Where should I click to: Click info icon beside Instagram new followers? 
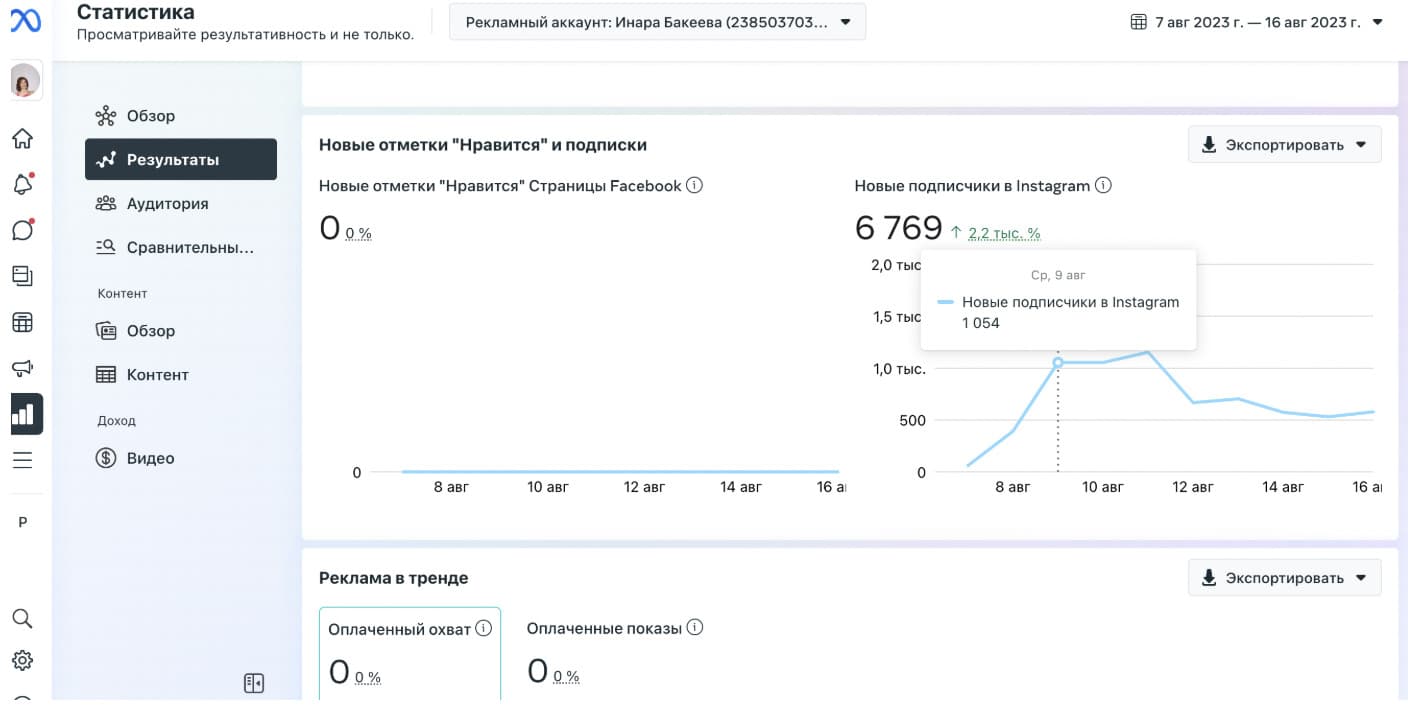coord(1103,185)
